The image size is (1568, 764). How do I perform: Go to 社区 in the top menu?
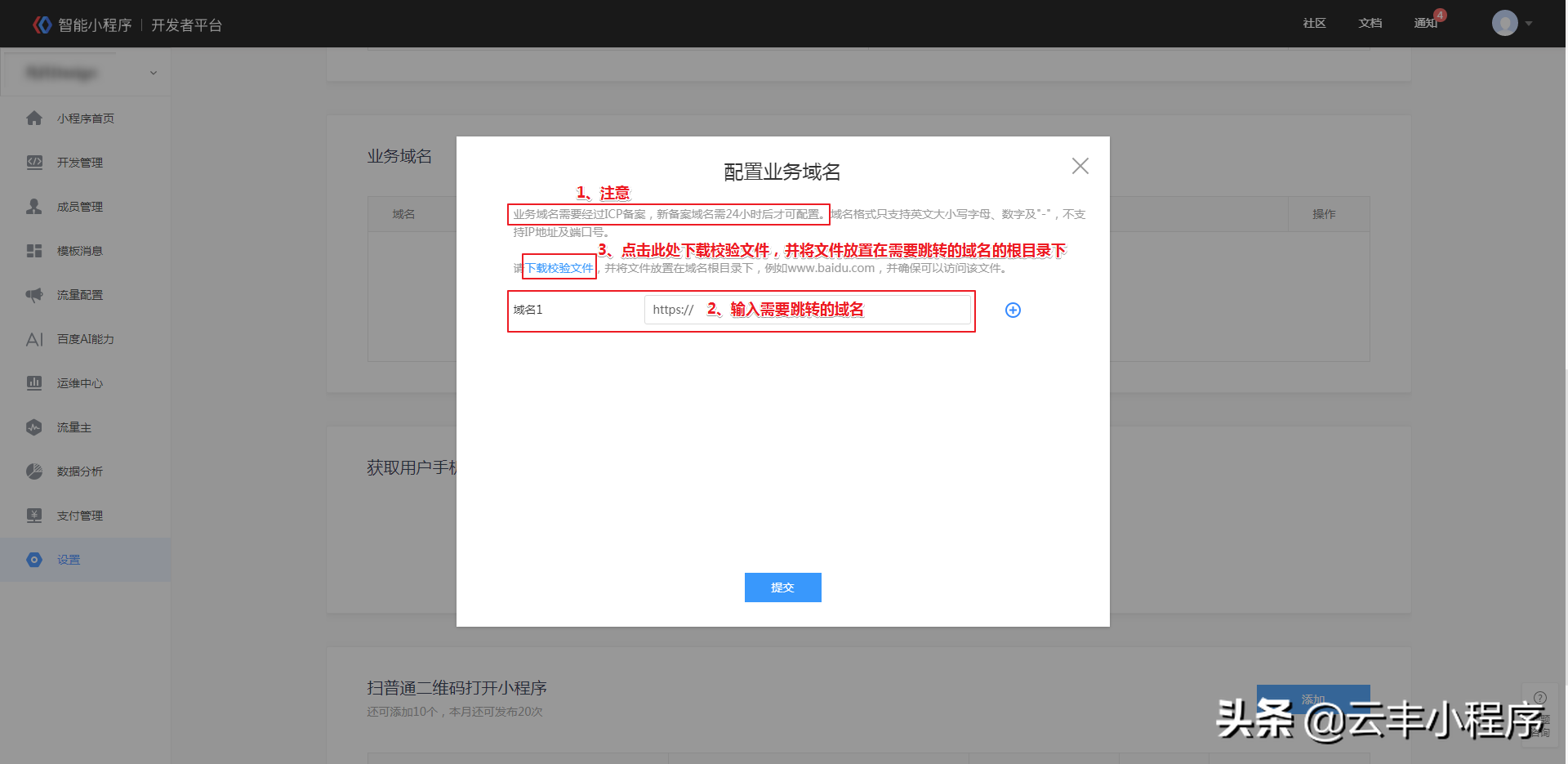tap(1314, 23)
